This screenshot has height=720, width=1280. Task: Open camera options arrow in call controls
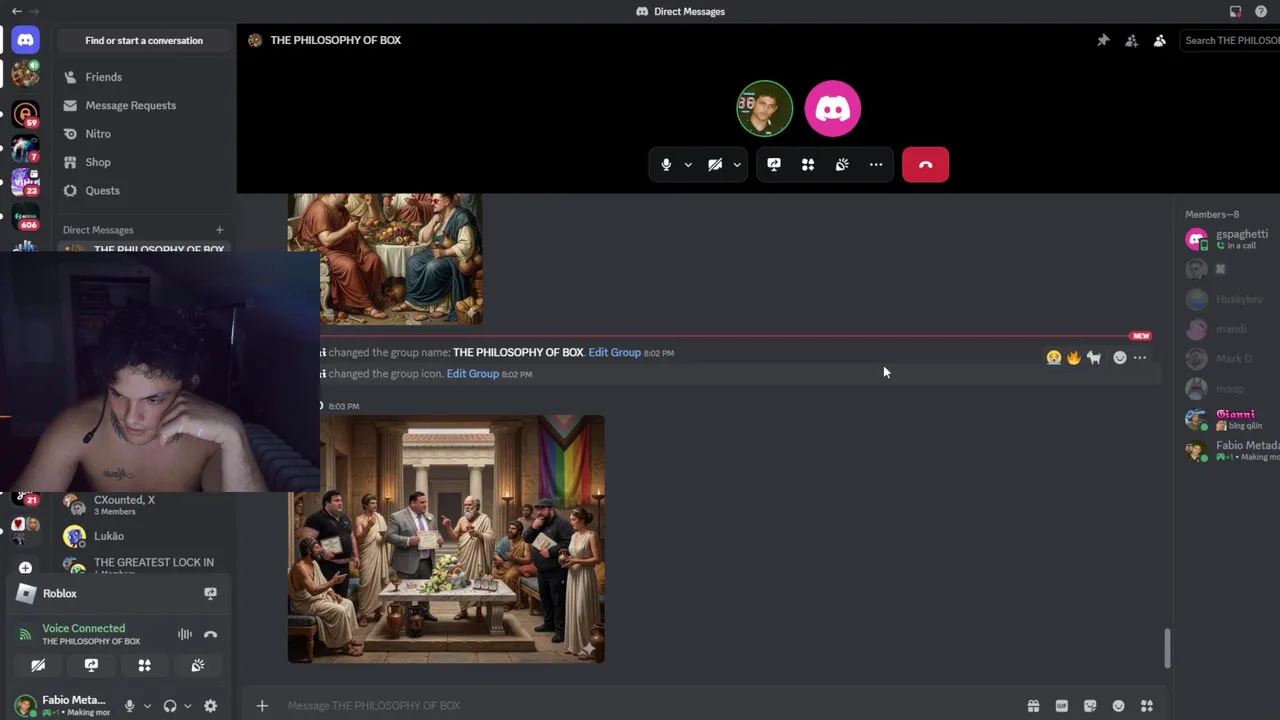coord(737,165)
